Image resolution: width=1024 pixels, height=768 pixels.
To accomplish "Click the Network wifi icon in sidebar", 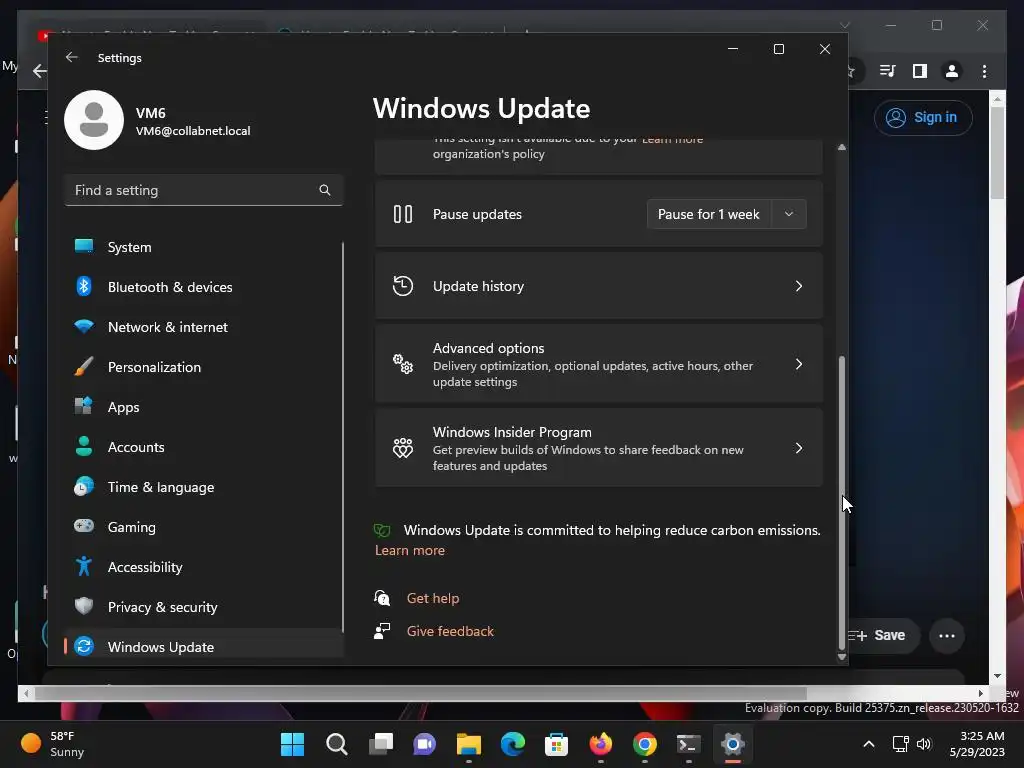I will (x=84, y=326).
